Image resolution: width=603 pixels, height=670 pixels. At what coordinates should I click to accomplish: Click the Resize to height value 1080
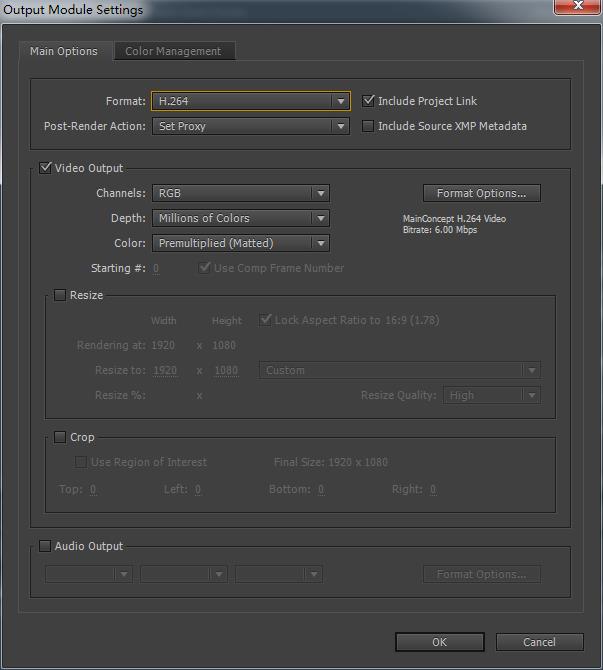(x=226, y=371)
